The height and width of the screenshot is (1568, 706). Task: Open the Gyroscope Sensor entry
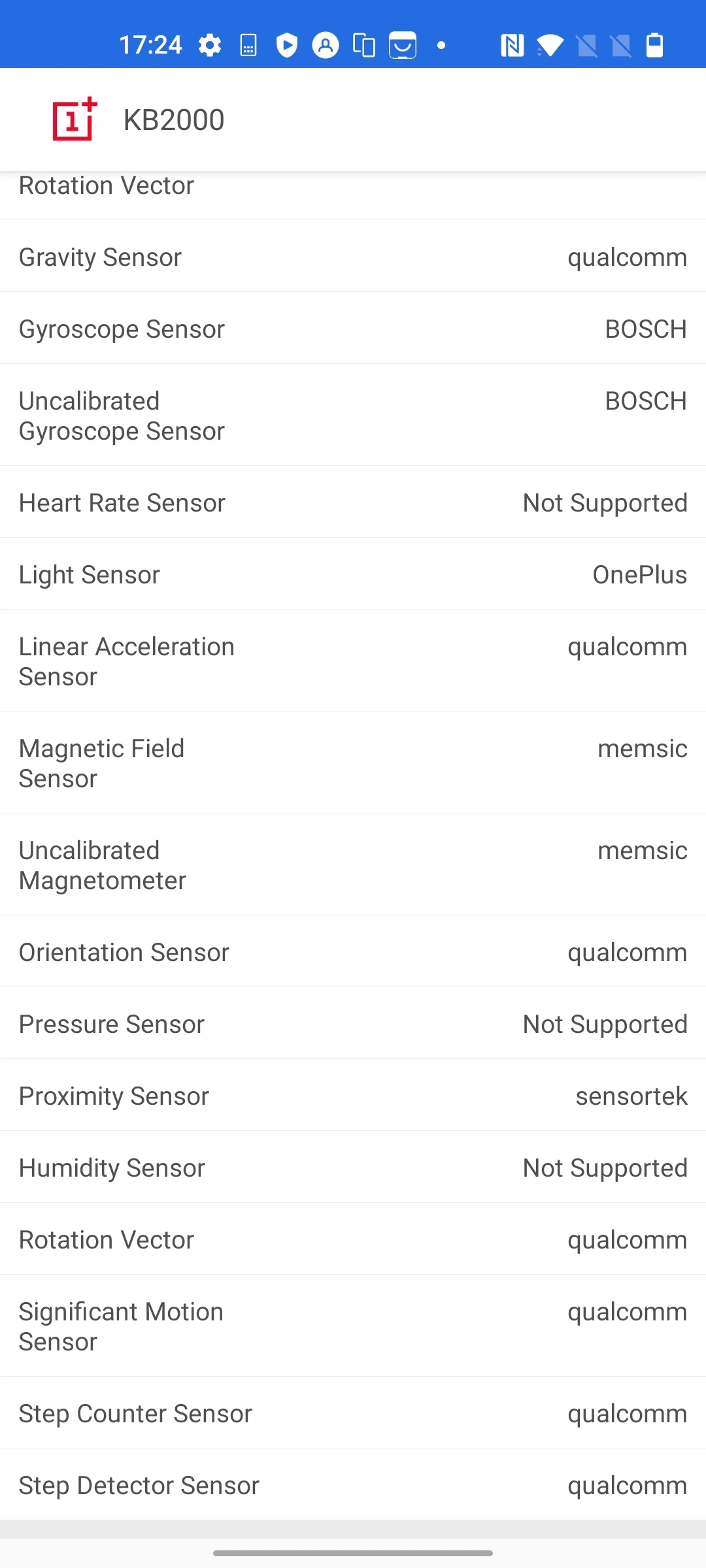click(353, 329)
